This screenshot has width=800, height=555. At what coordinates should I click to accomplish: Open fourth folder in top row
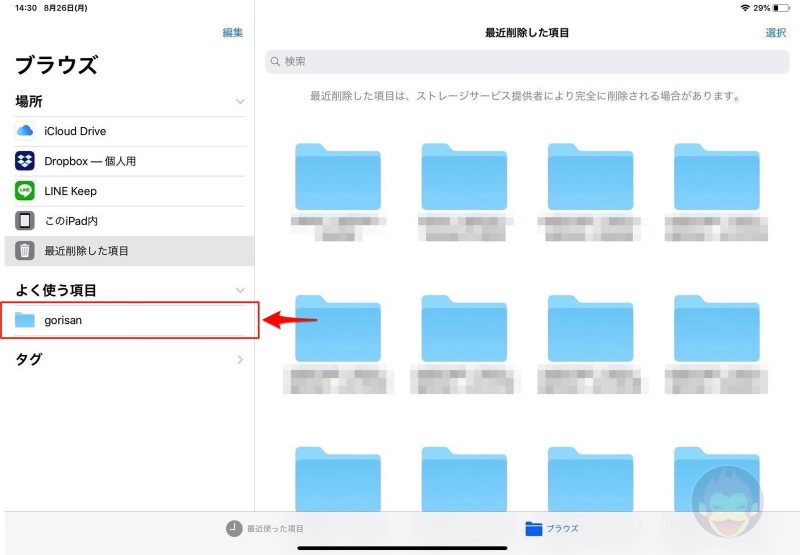point(716,176)
